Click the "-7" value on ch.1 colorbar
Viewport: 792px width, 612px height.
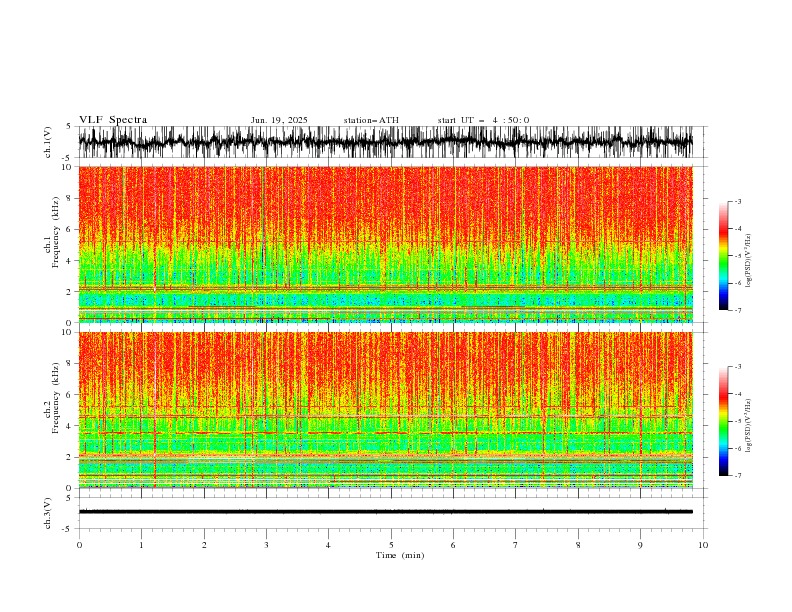click(x=738, y=310)
